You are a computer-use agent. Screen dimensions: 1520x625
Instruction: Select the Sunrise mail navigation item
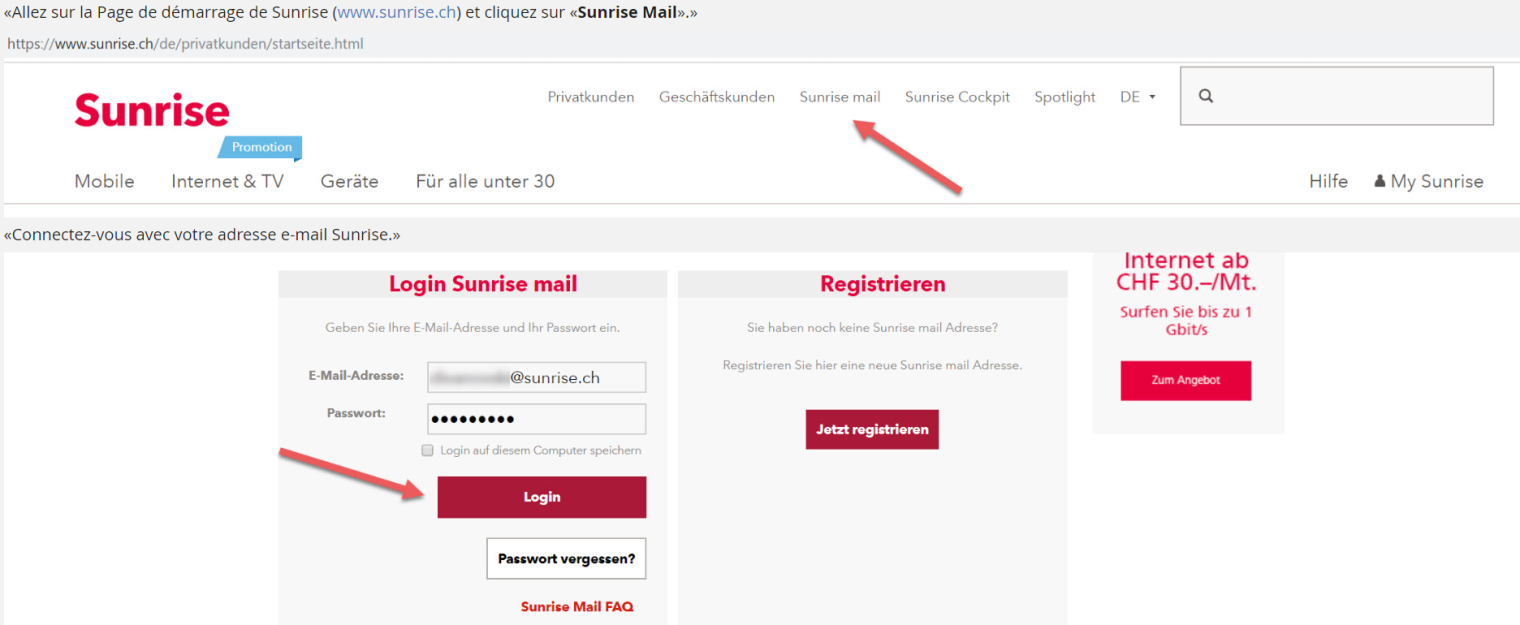pyautogui.click(x=839, y=96)
